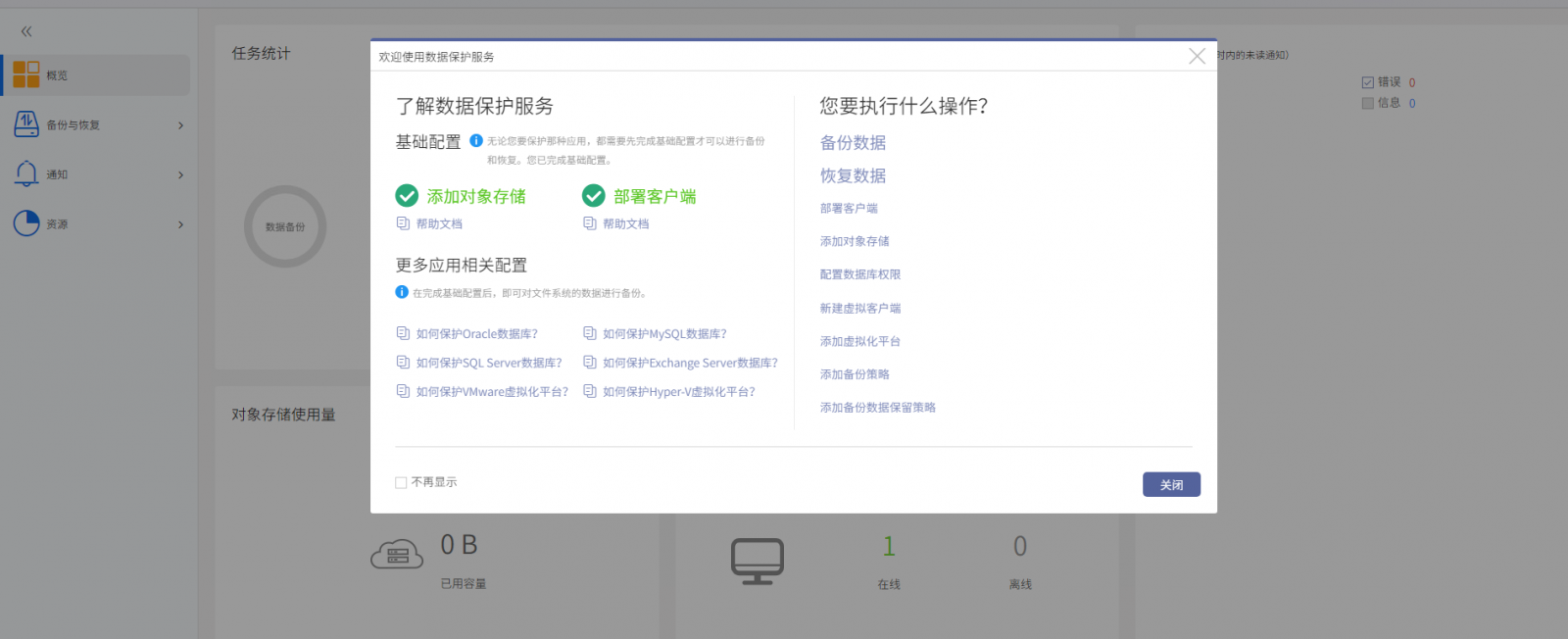Click green 添加对象存储 heading
The image size is (1568, 639).
(476, 196)
